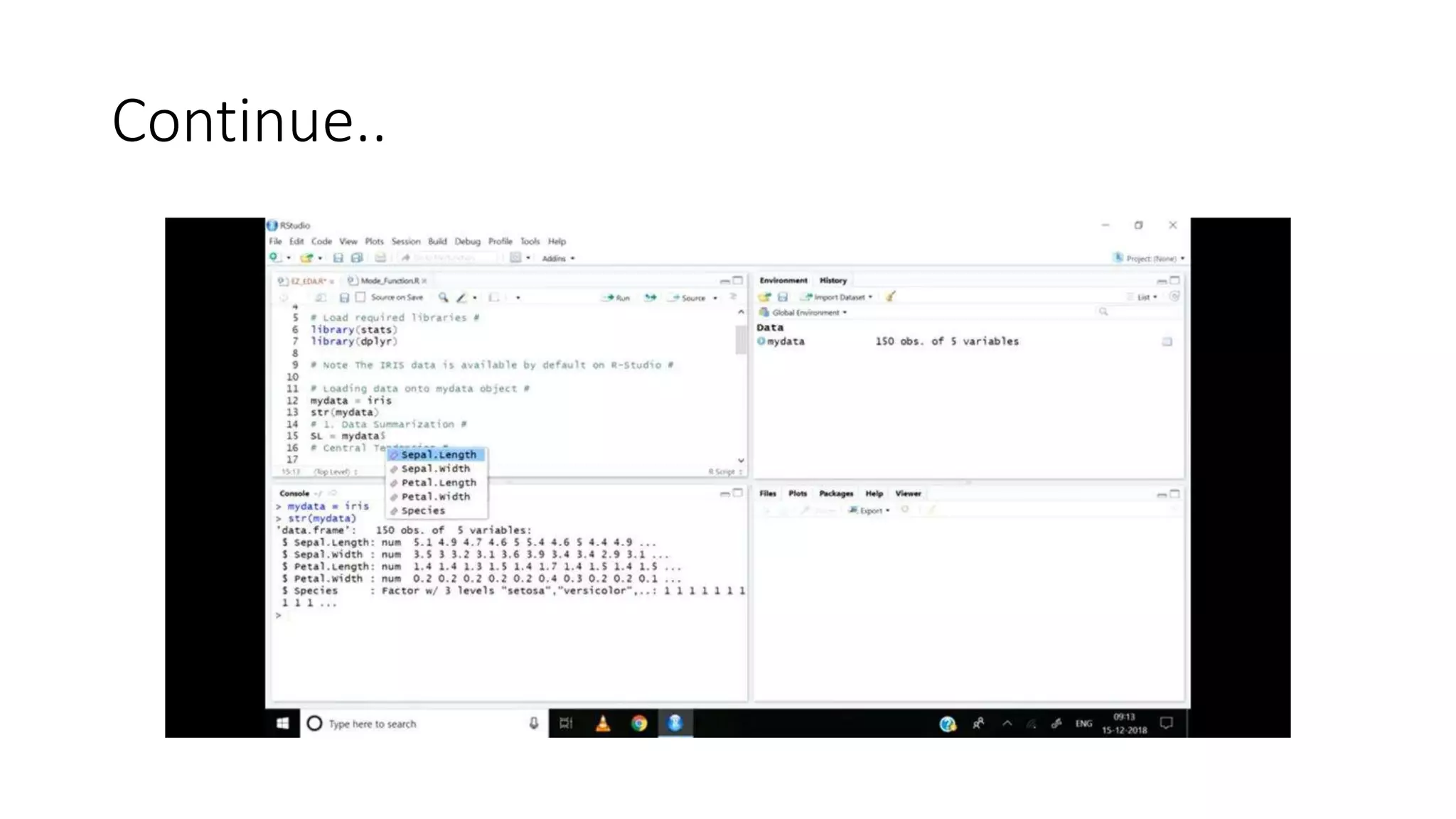
Task: Click the Run button in editor
Action: [616, 298]
